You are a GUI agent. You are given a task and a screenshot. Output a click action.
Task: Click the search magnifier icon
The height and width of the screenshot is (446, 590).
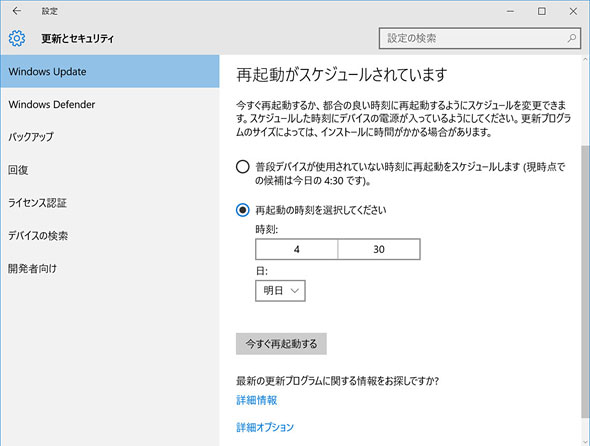(x=572, y=38)
